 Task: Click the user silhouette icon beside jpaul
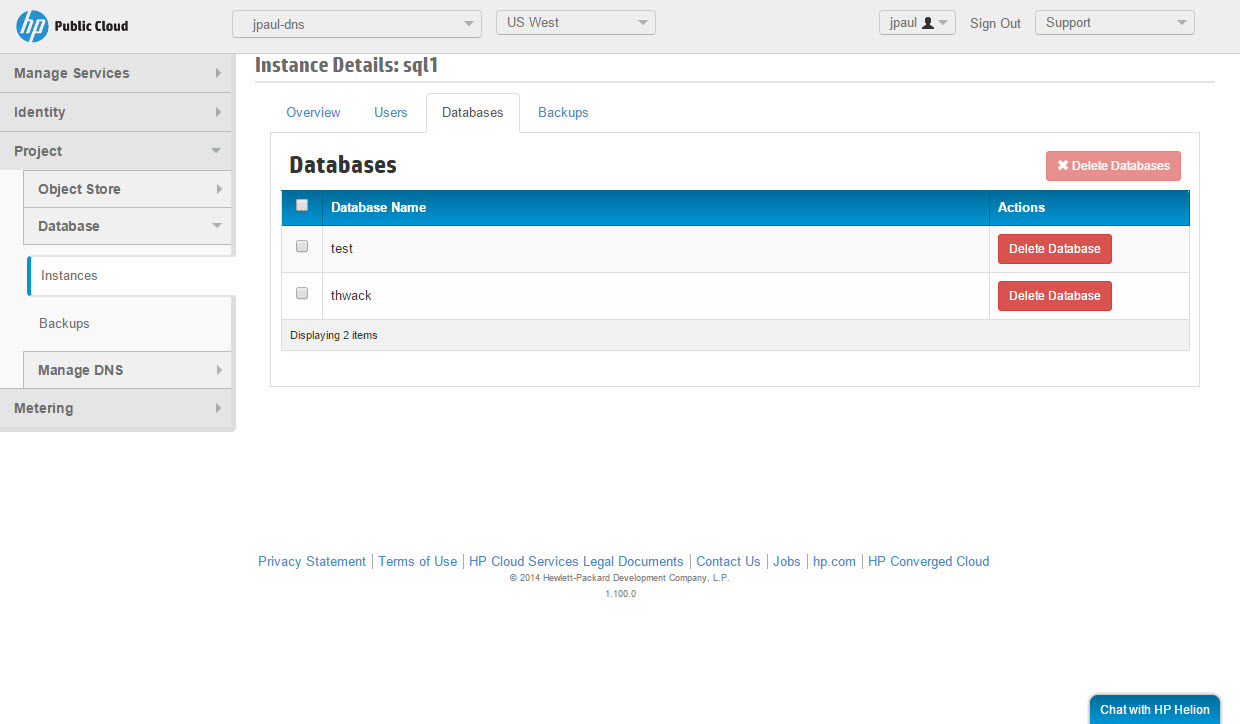[928, 23]
